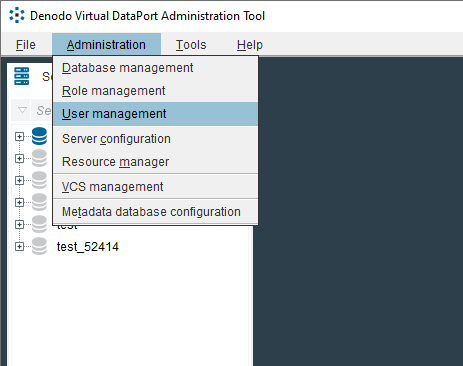Select the test_52414 database icon
This screenshot has width=463, height=366.
39,246
